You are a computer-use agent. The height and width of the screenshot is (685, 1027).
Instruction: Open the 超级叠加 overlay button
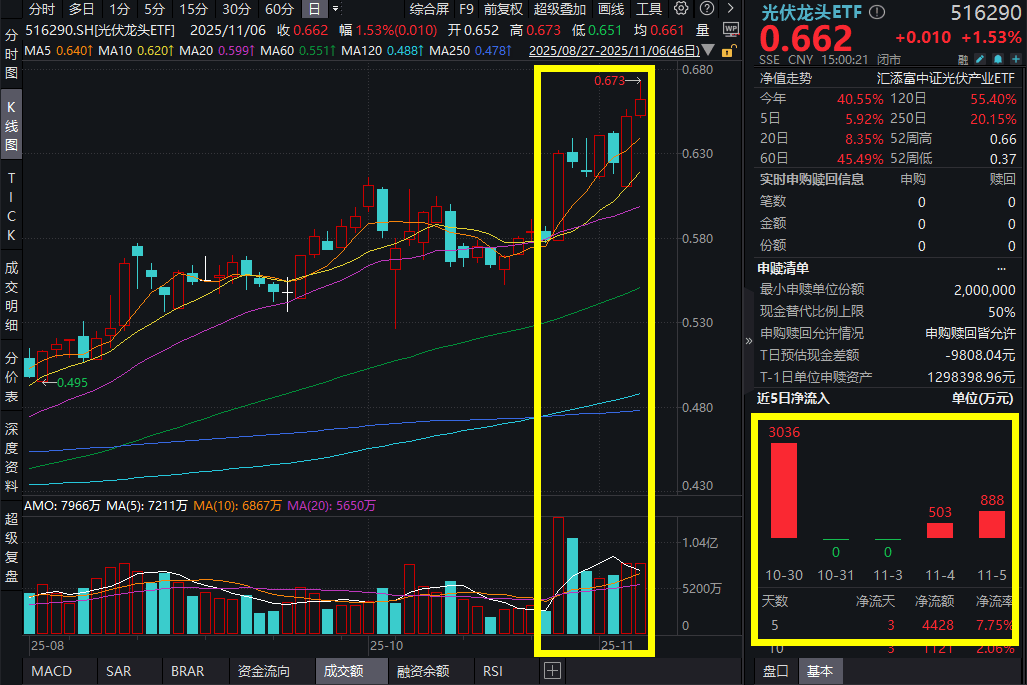(559, 9)
